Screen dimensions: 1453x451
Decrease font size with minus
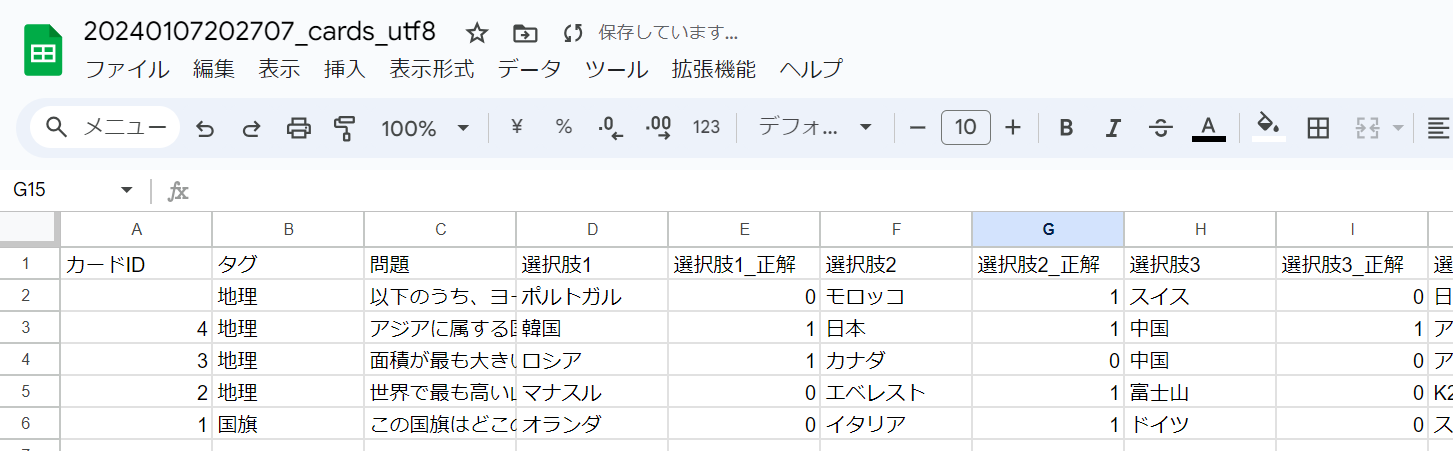click(x=918, y=127)
